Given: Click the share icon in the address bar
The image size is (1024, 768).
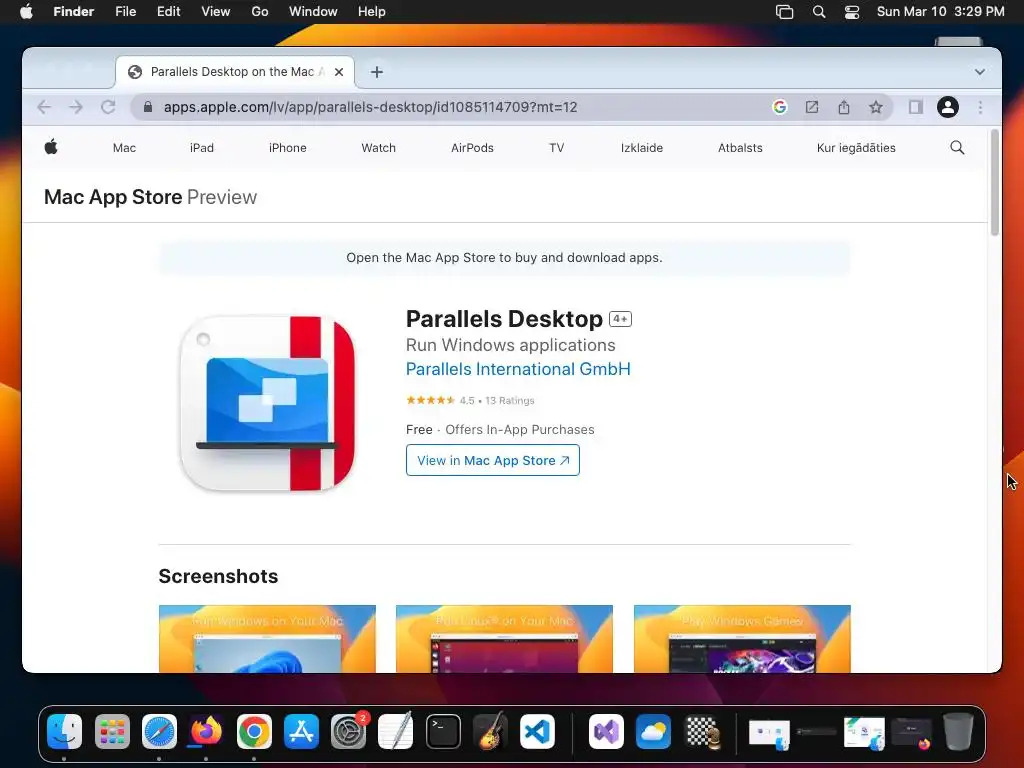Looking at the screenshot, I should [844, 107].
